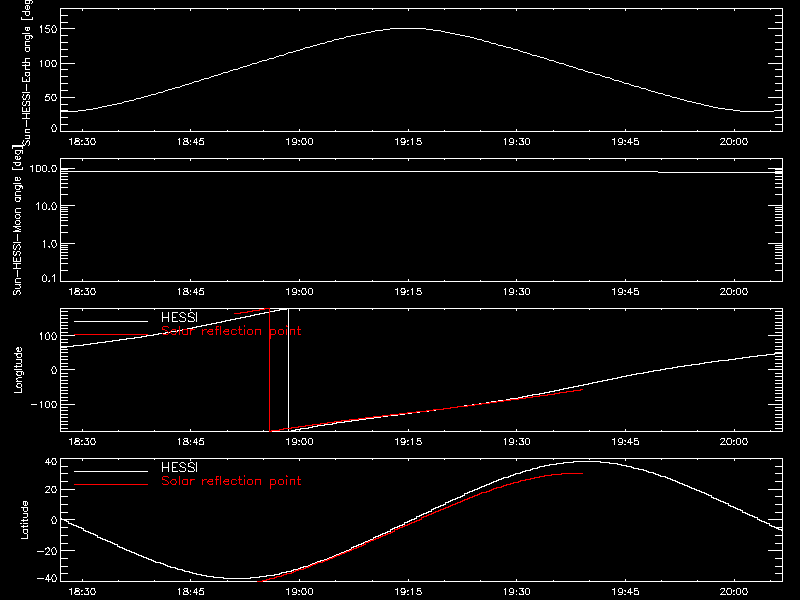The height and width of the screenshot is (600, 800).
Task: Click the Sun-HESSI-Earth angle axis title
Action: coord(27,73)
